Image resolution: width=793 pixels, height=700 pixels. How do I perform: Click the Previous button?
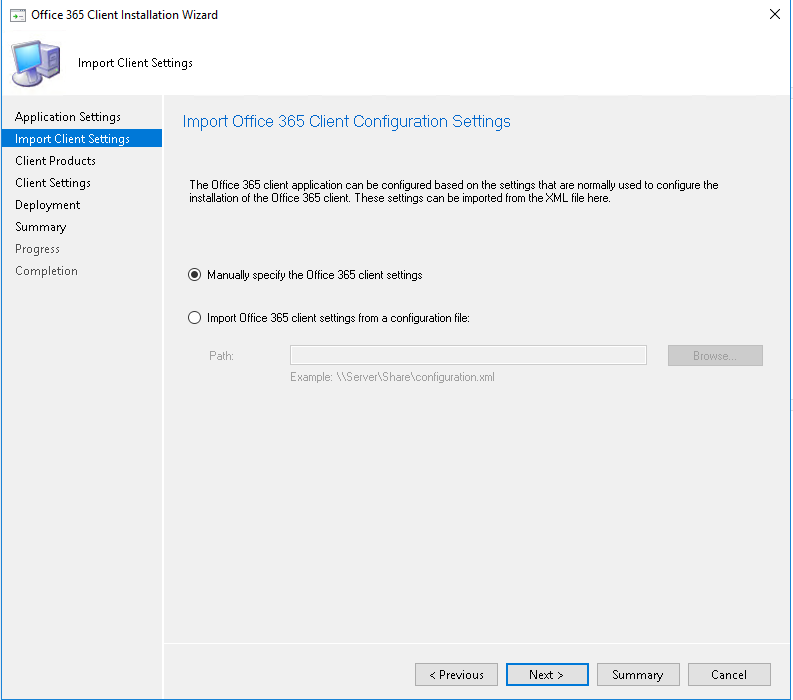pos(456,675)
